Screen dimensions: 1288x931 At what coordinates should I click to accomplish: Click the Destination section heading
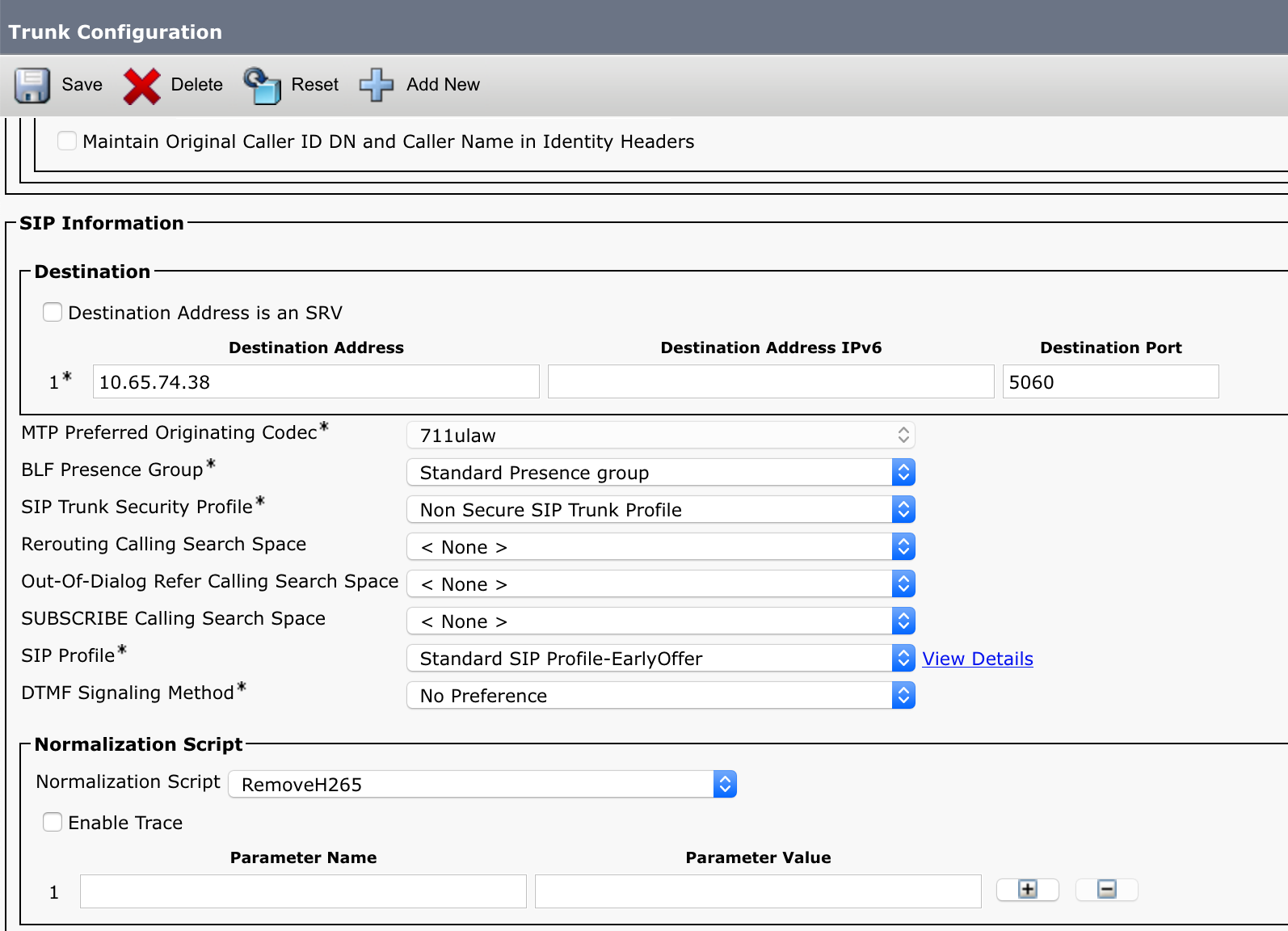92,272
